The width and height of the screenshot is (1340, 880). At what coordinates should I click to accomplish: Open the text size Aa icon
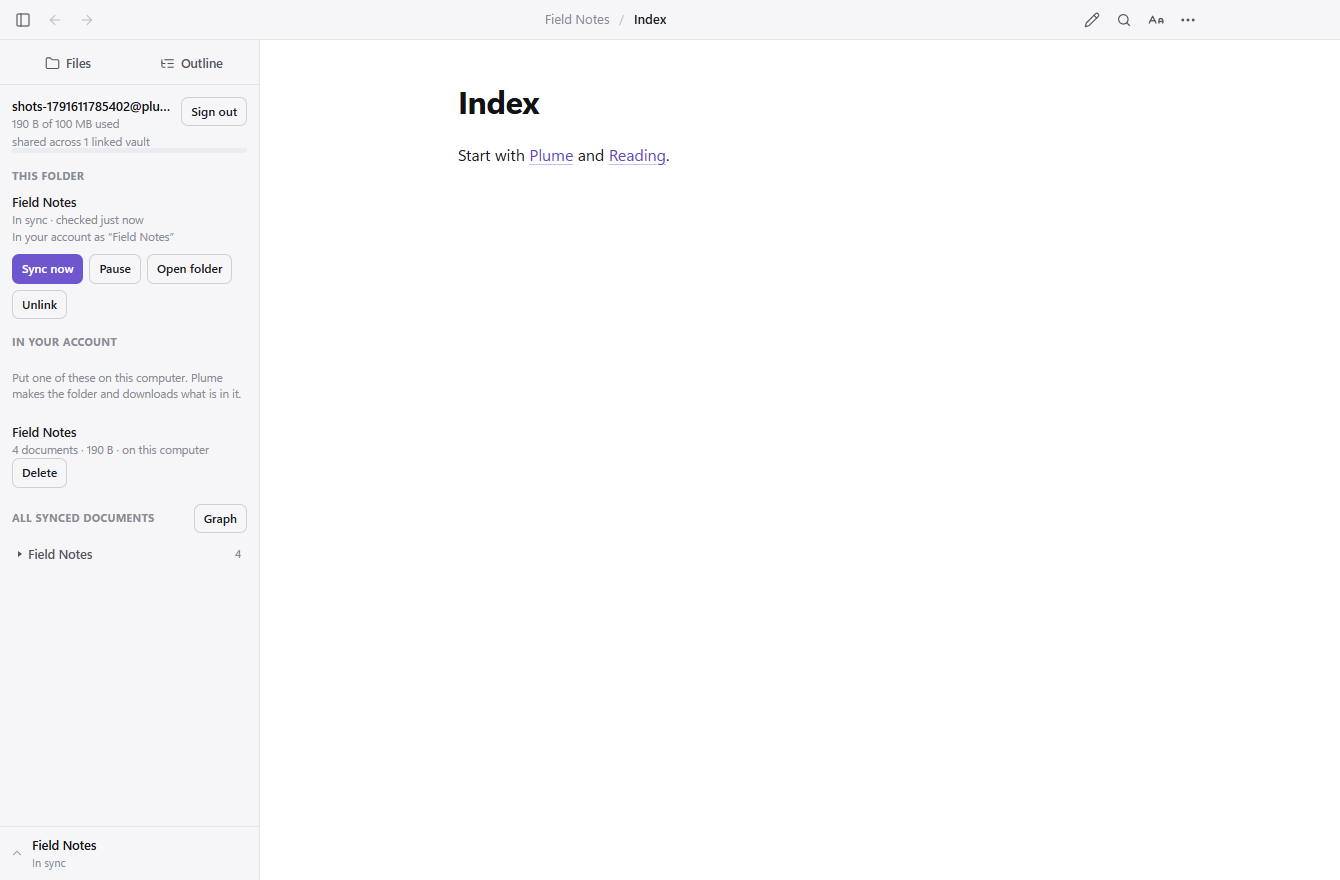coord(1156,20)
